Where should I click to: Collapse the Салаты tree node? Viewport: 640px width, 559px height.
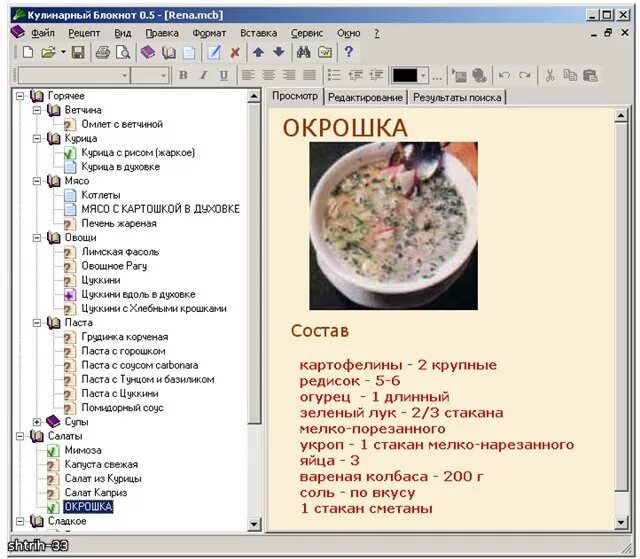click(20, 436)
